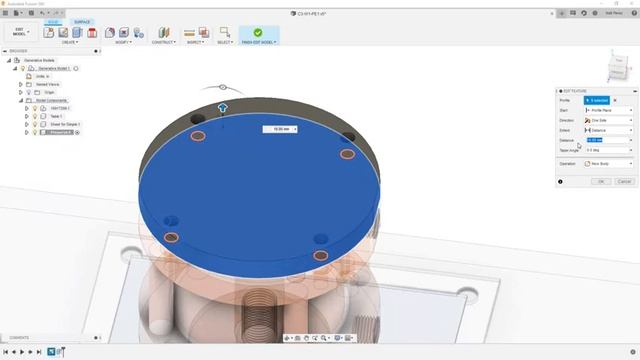Select the red Create tool icon

click(x=92, y=32)
